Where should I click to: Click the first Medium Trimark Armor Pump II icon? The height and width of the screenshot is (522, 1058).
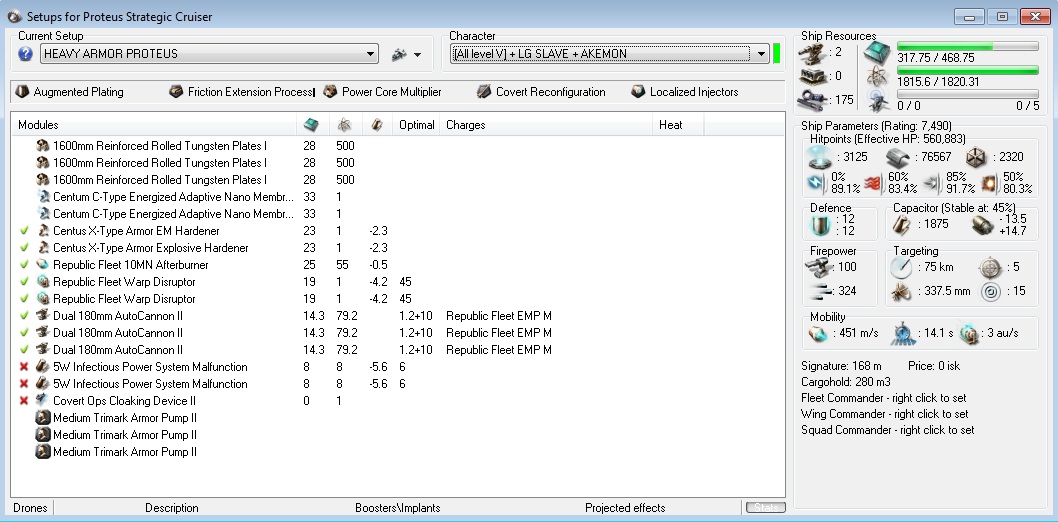click(43, 417)
